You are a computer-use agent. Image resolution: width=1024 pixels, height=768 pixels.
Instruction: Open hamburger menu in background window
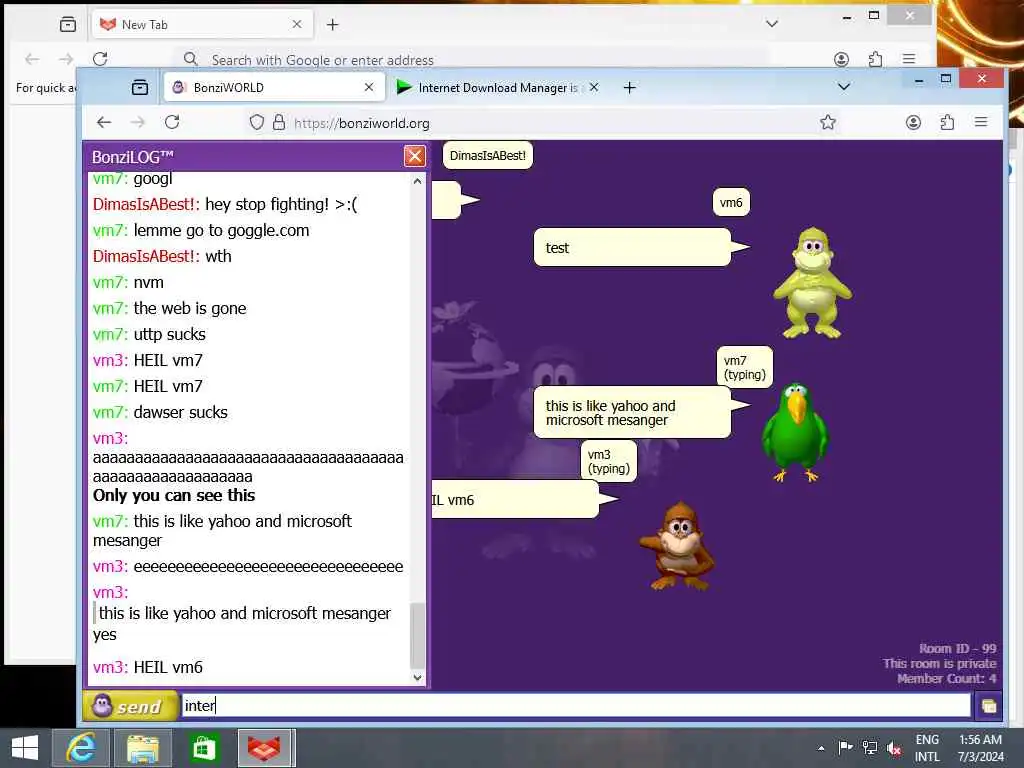pos(909,59)
